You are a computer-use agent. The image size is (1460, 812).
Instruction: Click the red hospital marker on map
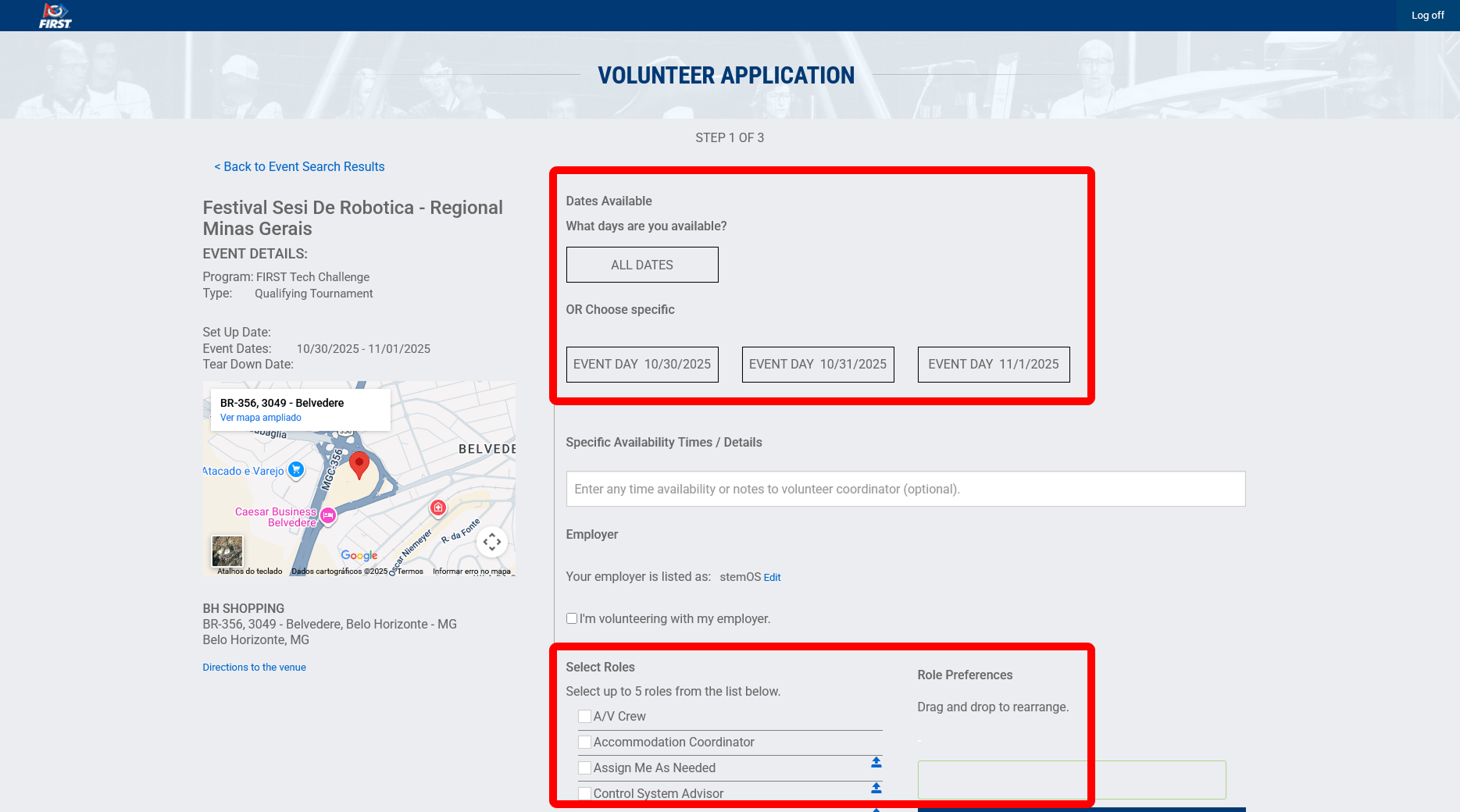tap(438, 508)
